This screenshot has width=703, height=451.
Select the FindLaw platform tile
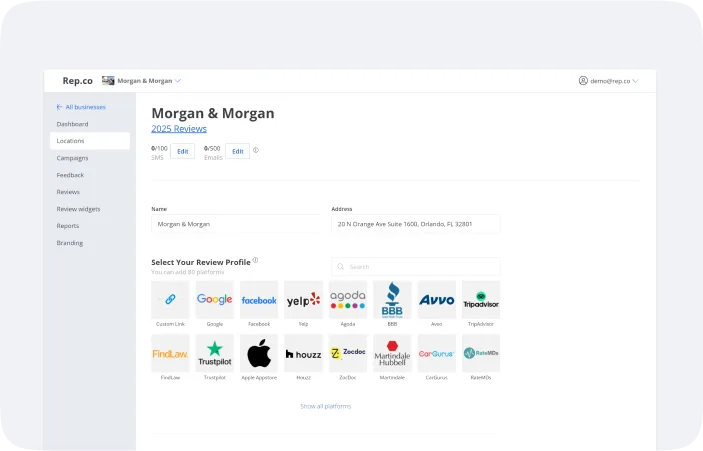170,353
